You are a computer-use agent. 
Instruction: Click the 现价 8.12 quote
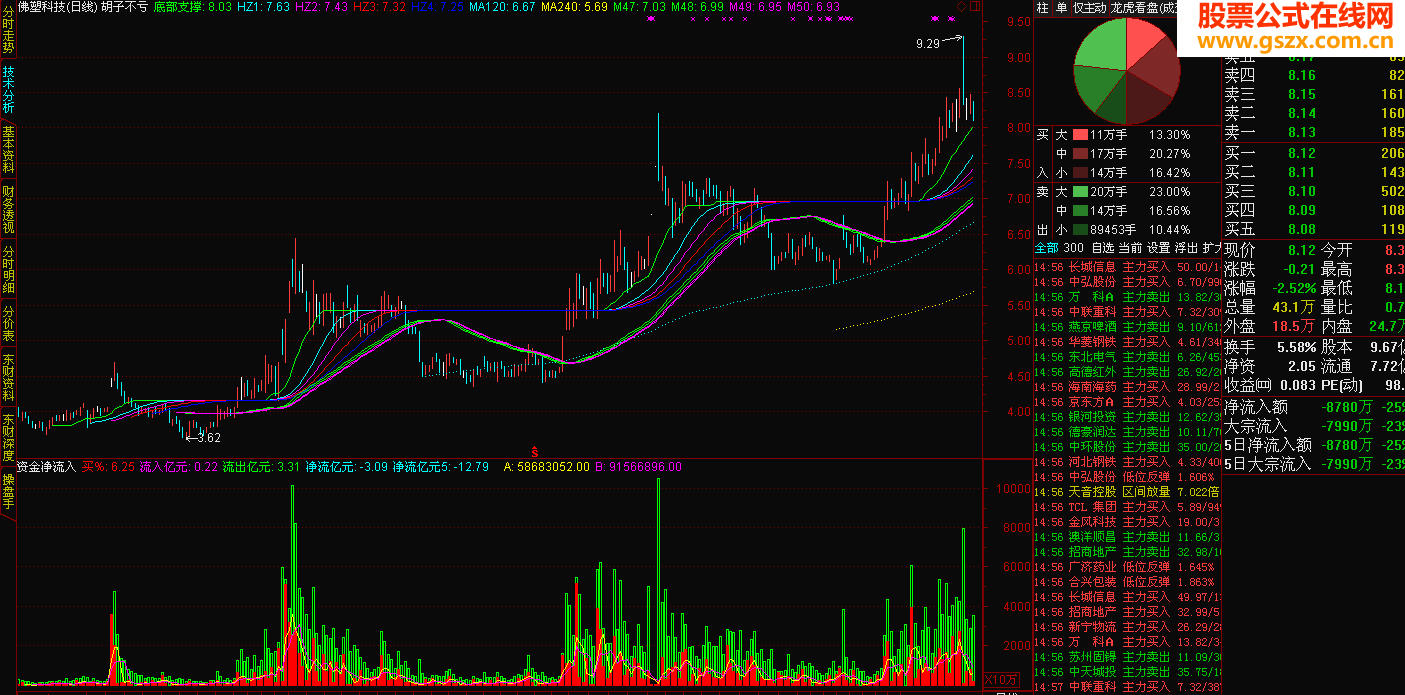(x=1270, y=250)
